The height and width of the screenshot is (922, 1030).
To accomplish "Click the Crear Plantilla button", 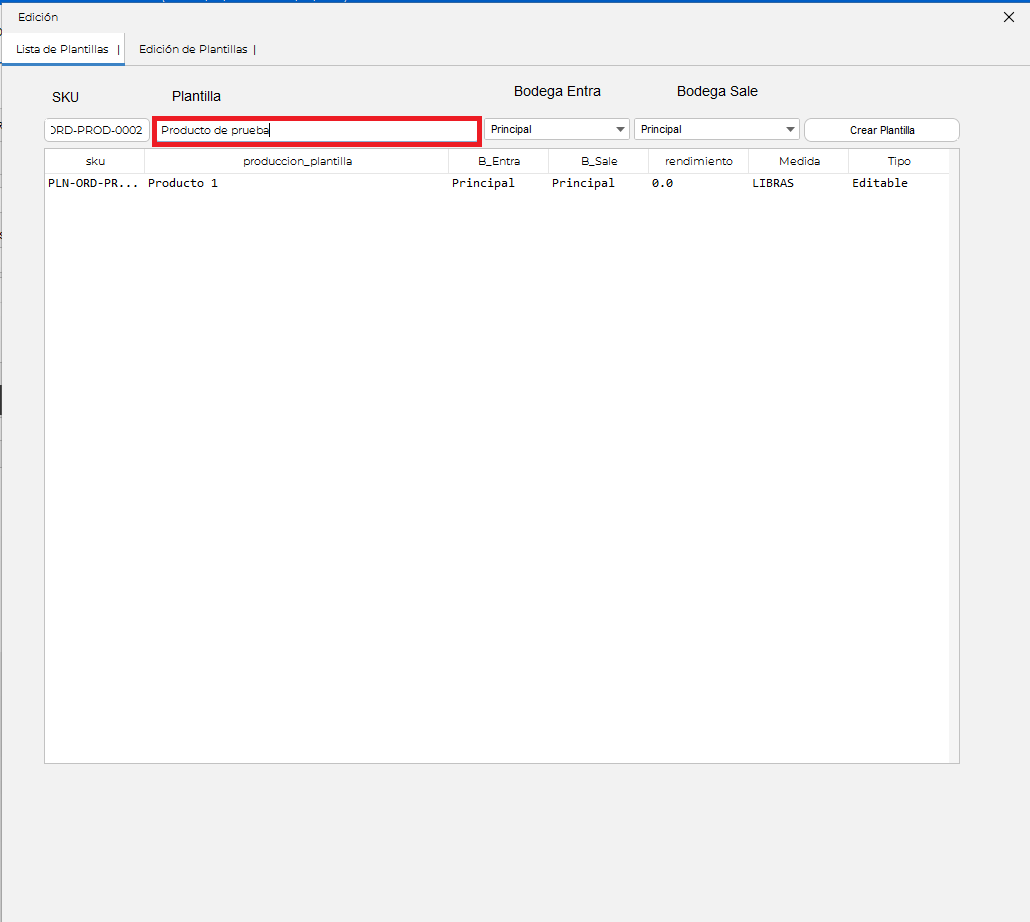I will (882, 130).
